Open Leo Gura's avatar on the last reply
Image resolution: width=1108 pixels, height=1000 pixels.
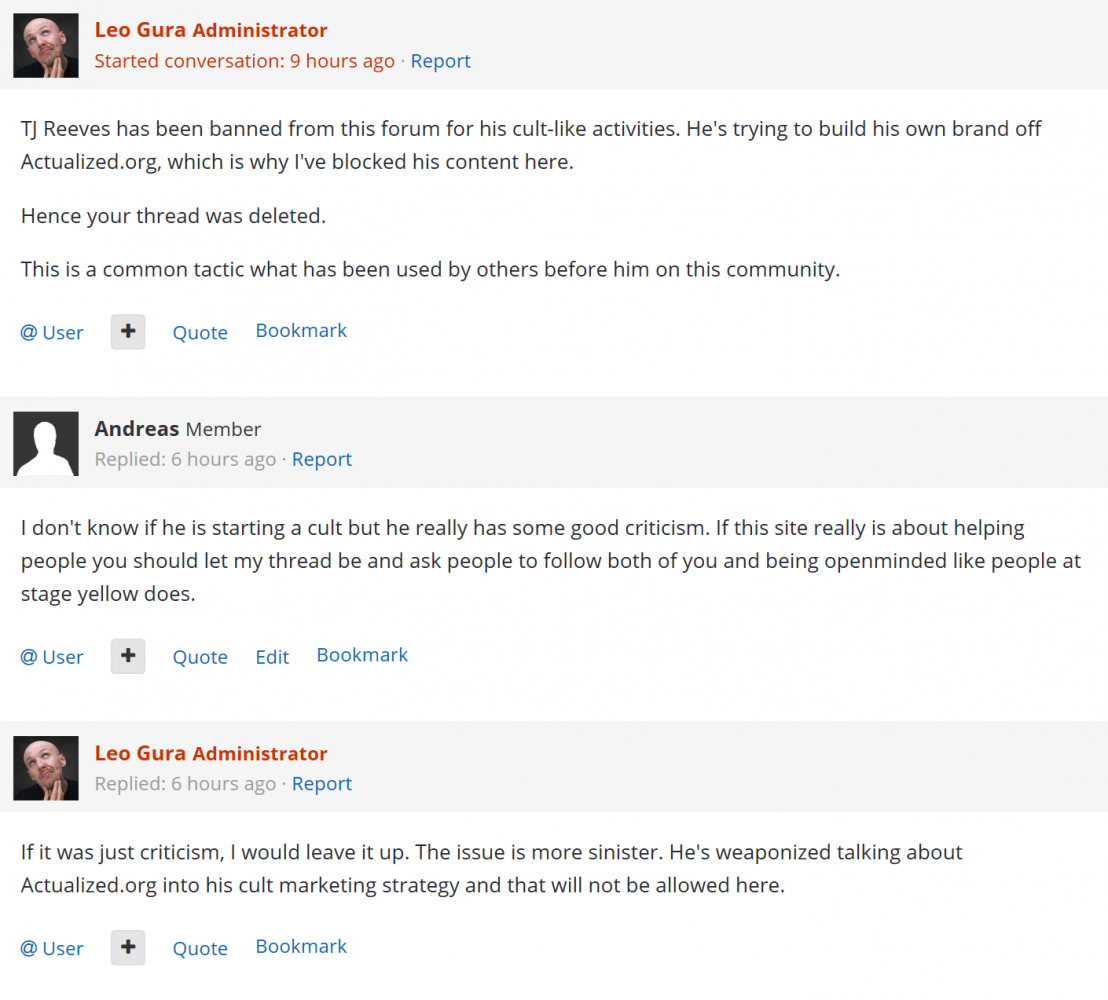[x=46, y=768]
